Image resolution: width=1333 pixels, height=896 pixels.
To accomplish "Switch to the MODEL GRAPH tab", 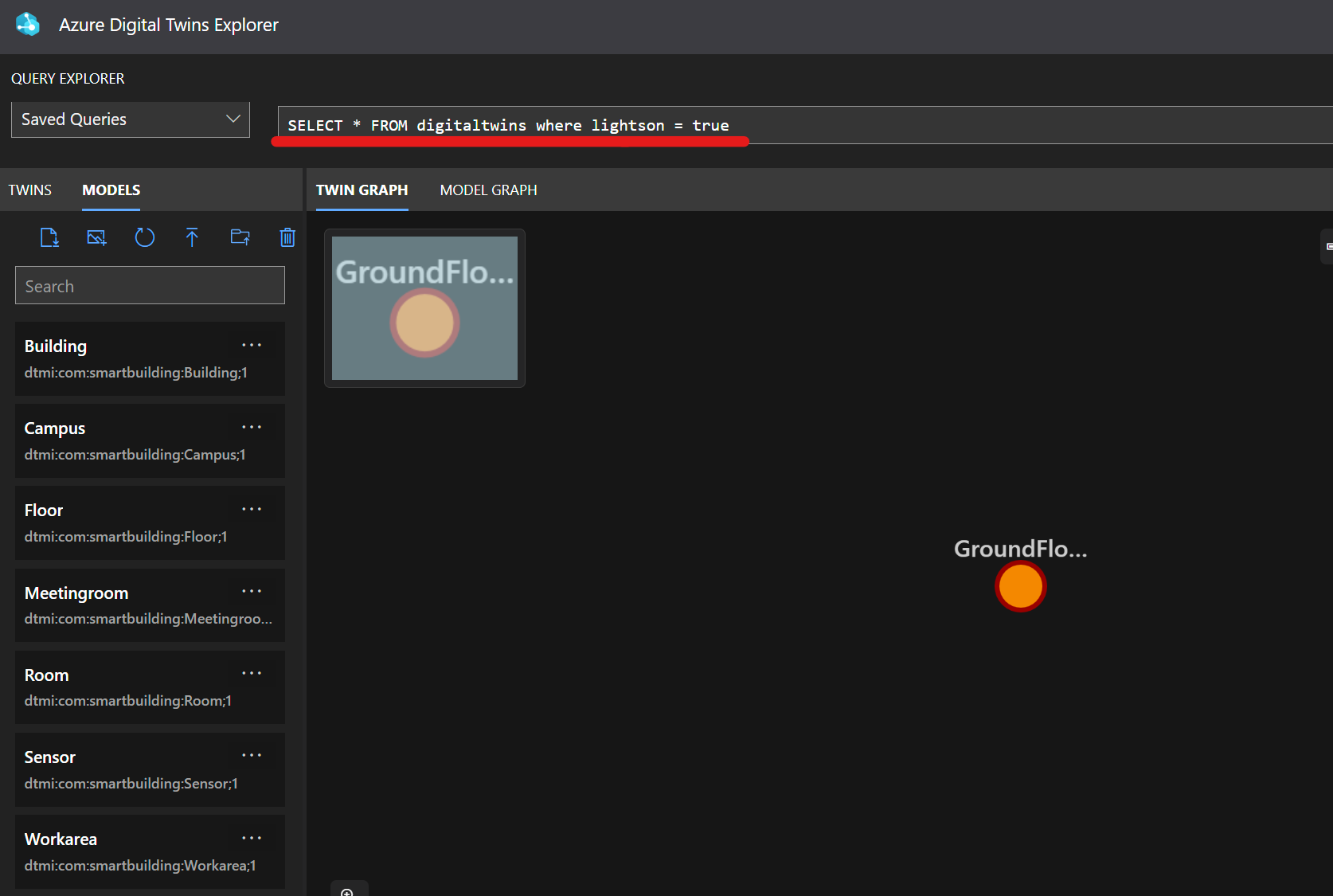I will (489, 190).
